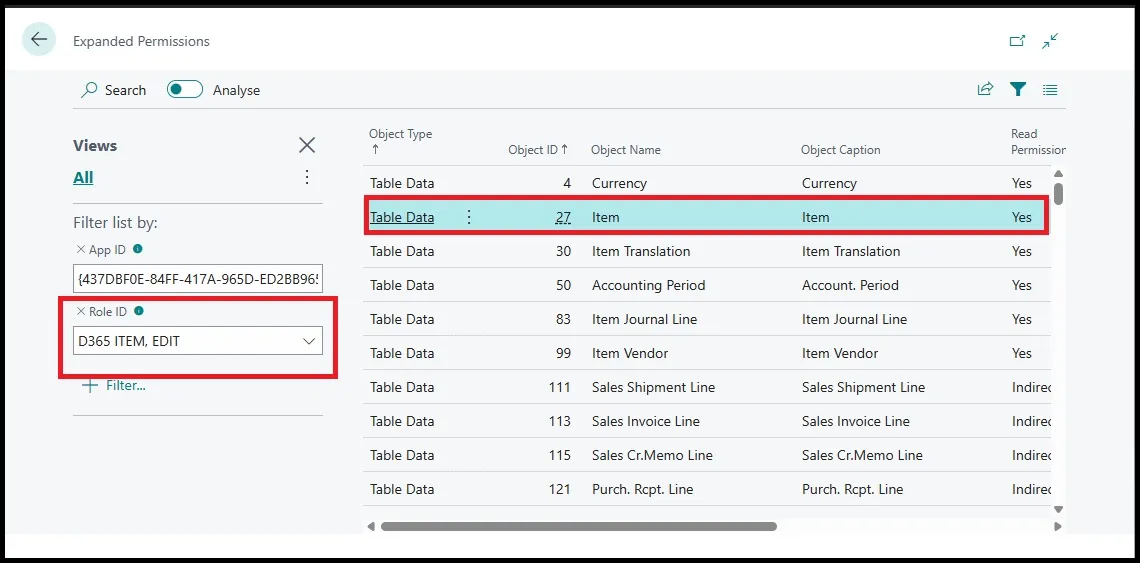1140x563 pixels.
Task: Select Sales Invoice Line name cell
Action: [x=646, y=421]
